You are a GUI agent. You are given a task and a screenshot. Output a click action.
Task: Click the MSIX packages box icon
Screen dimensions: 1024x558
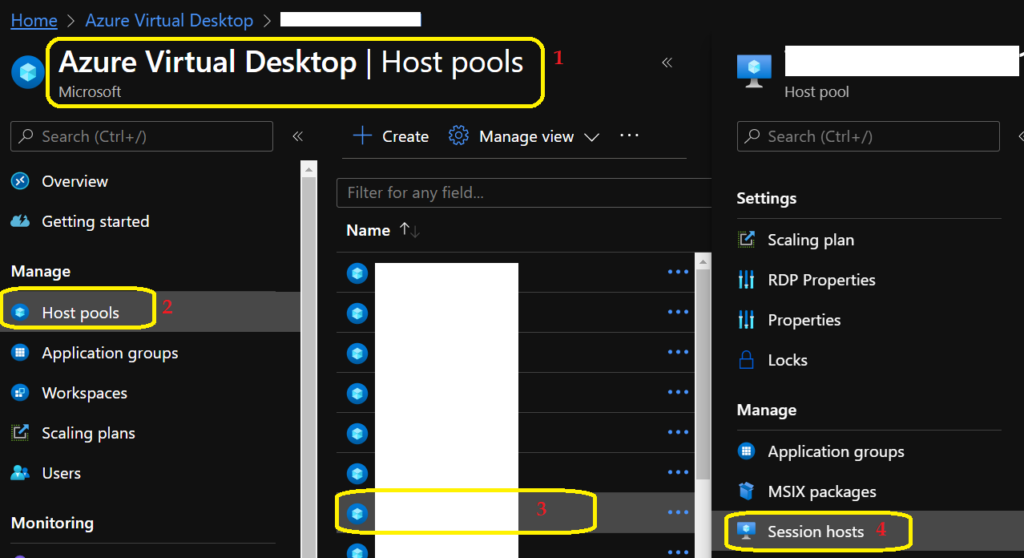click(x=746, y=491)
